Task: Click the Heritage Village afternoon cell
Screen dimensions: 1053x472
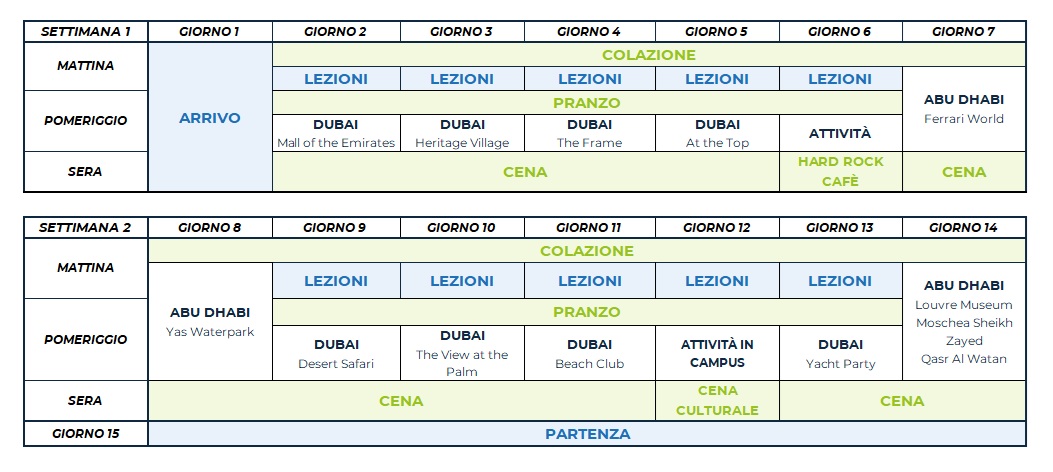Action: tap(462, 133)
